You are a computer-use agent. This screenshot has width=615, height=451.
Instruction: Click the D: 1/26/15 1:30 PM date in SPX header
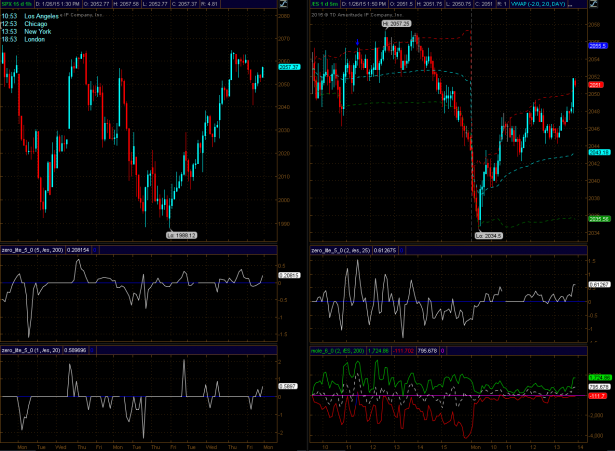click(x=58, y=4)
